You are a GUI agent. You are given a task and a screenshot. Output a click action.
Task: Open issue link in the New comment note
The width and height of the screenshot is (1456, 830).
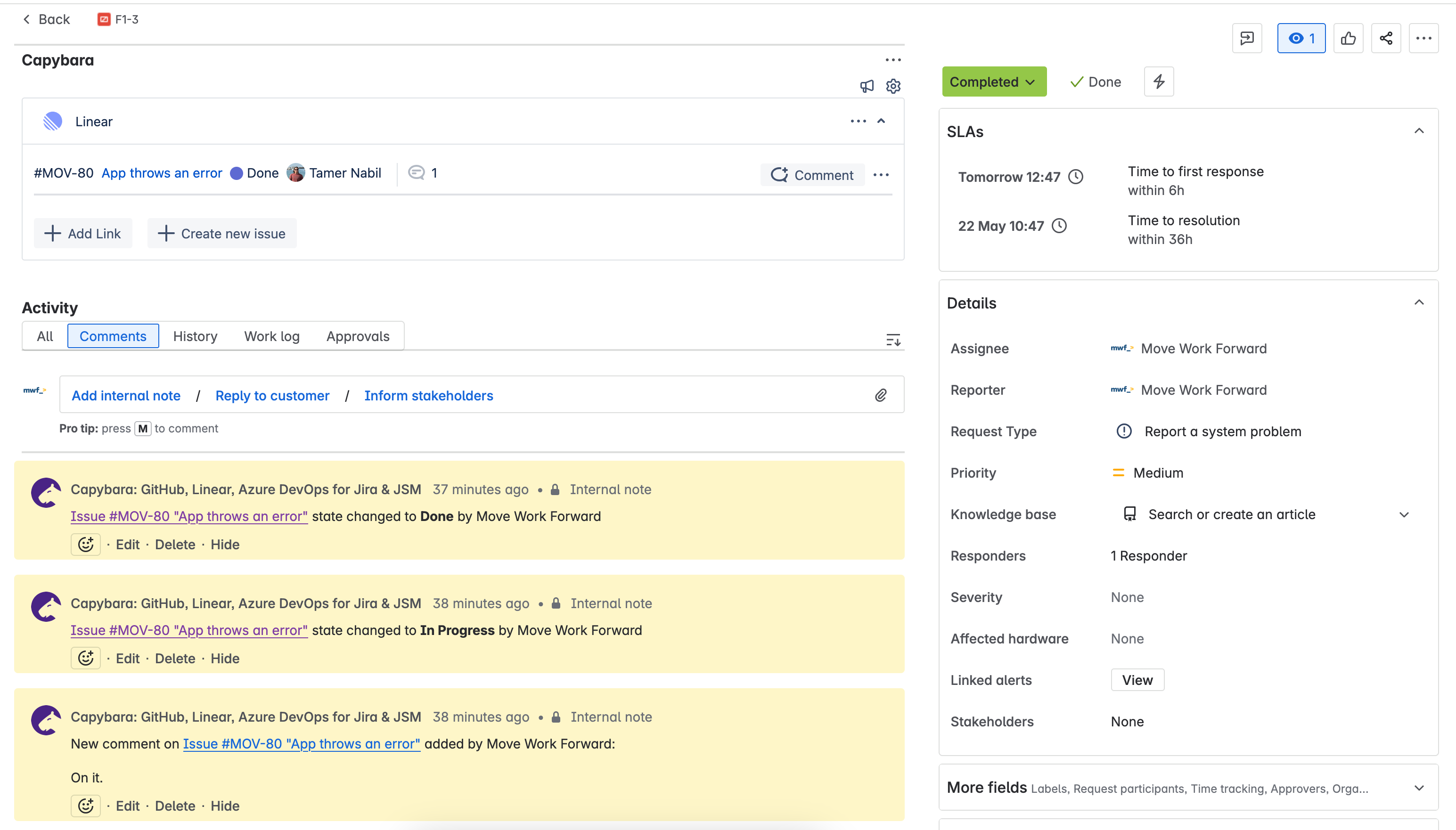pos(301,744)
